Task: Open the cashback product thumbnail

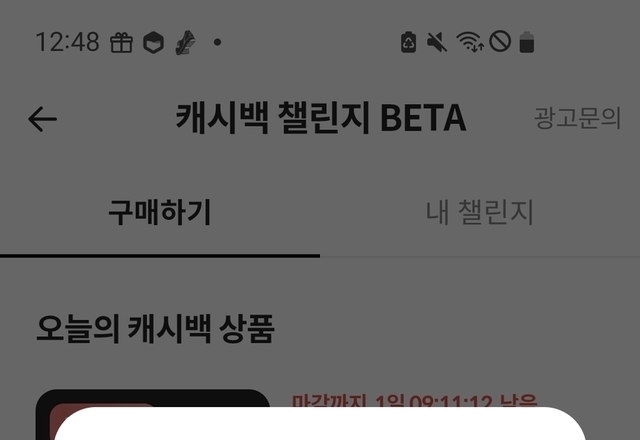Action: pos(153,414)
